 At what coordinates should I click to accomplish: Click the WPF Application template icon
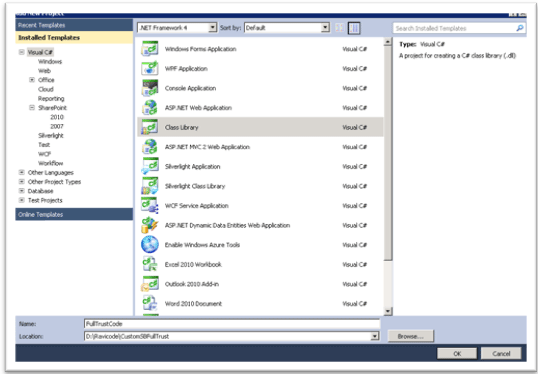click(150, 68)
